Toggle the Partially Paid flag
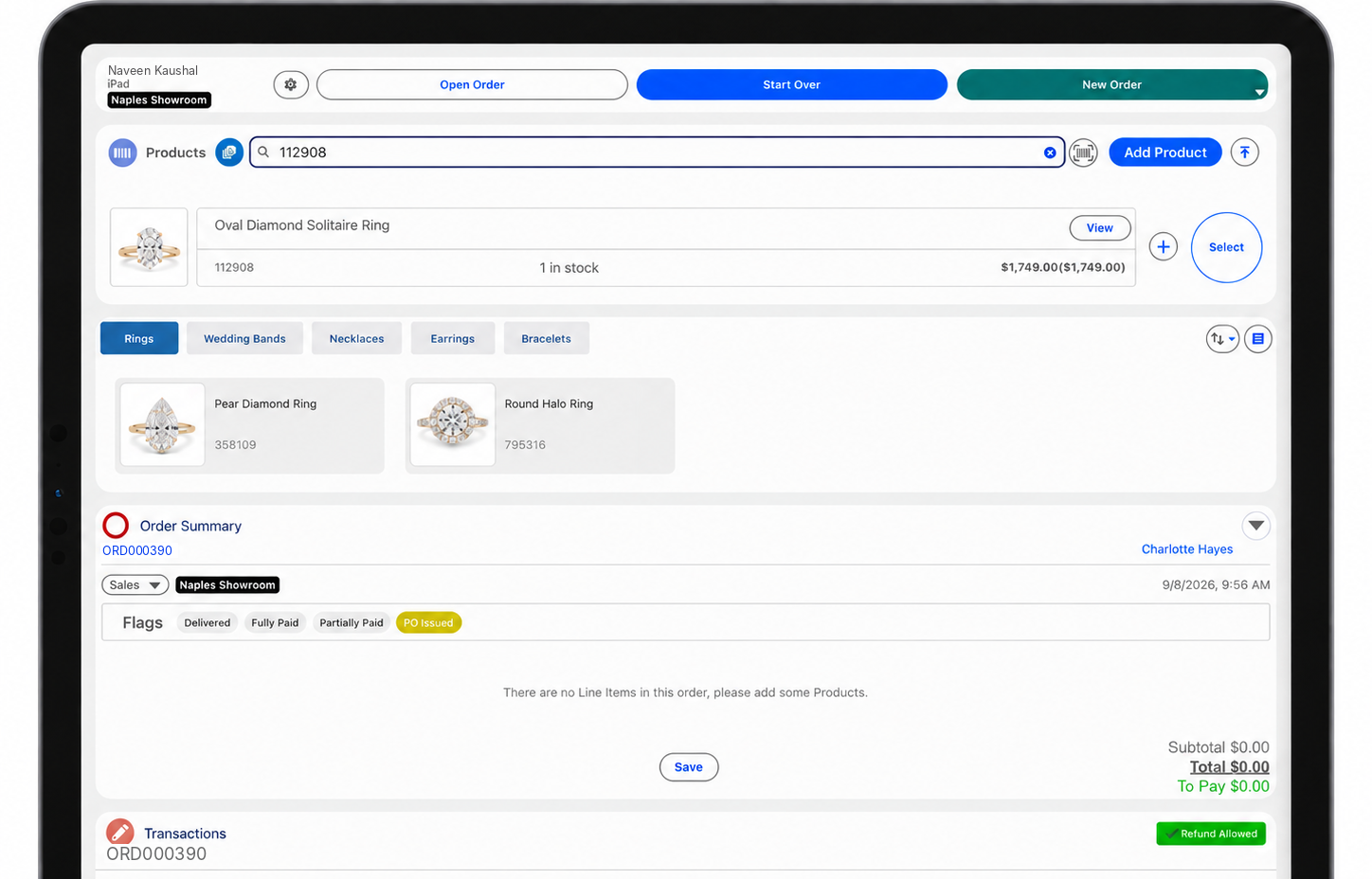This screenshot has width=1372, height=879. 352,623
